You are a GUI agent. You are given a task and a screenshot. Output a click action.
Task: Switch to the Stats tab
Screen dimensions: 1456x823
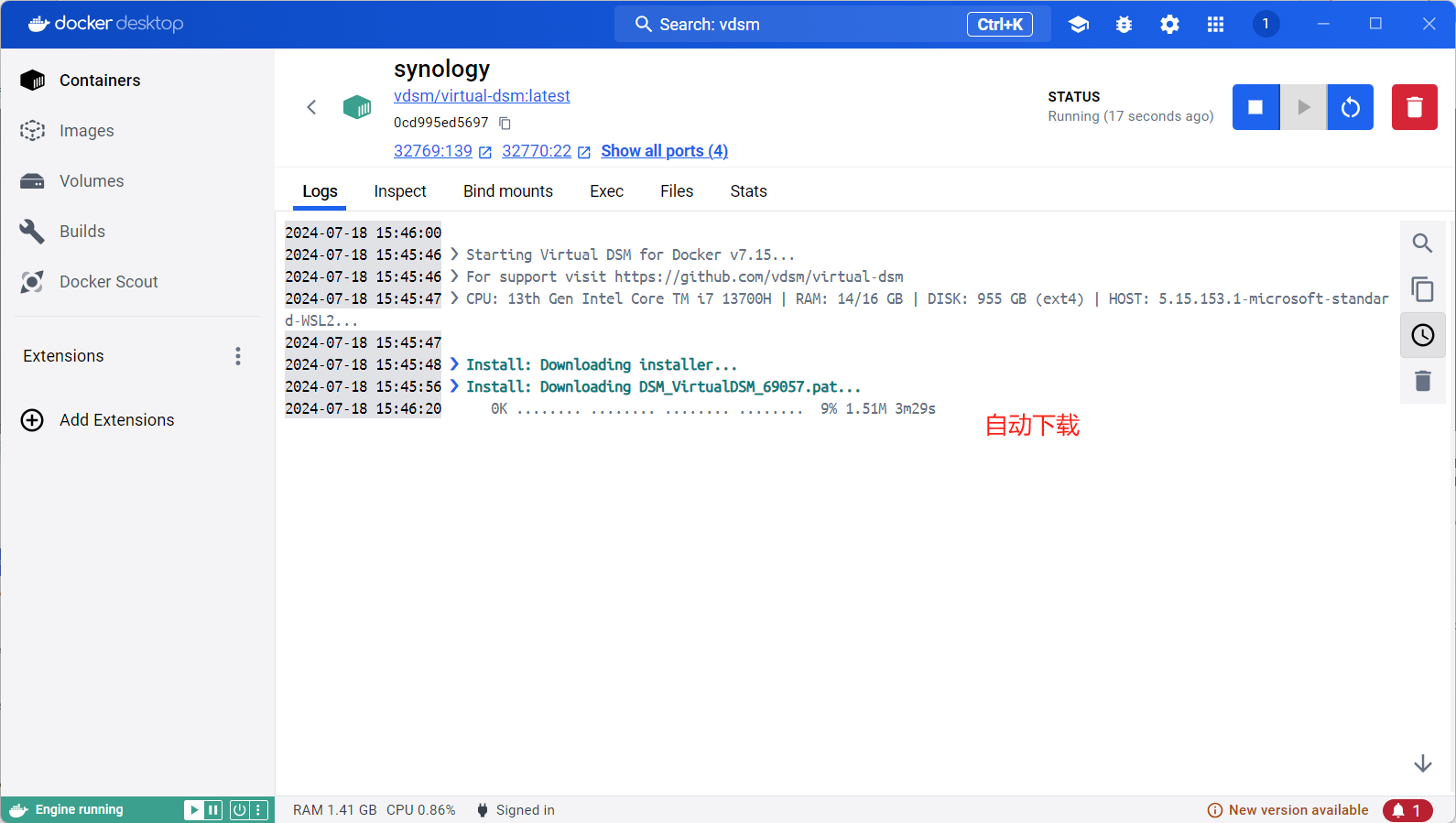coord(748,191)
